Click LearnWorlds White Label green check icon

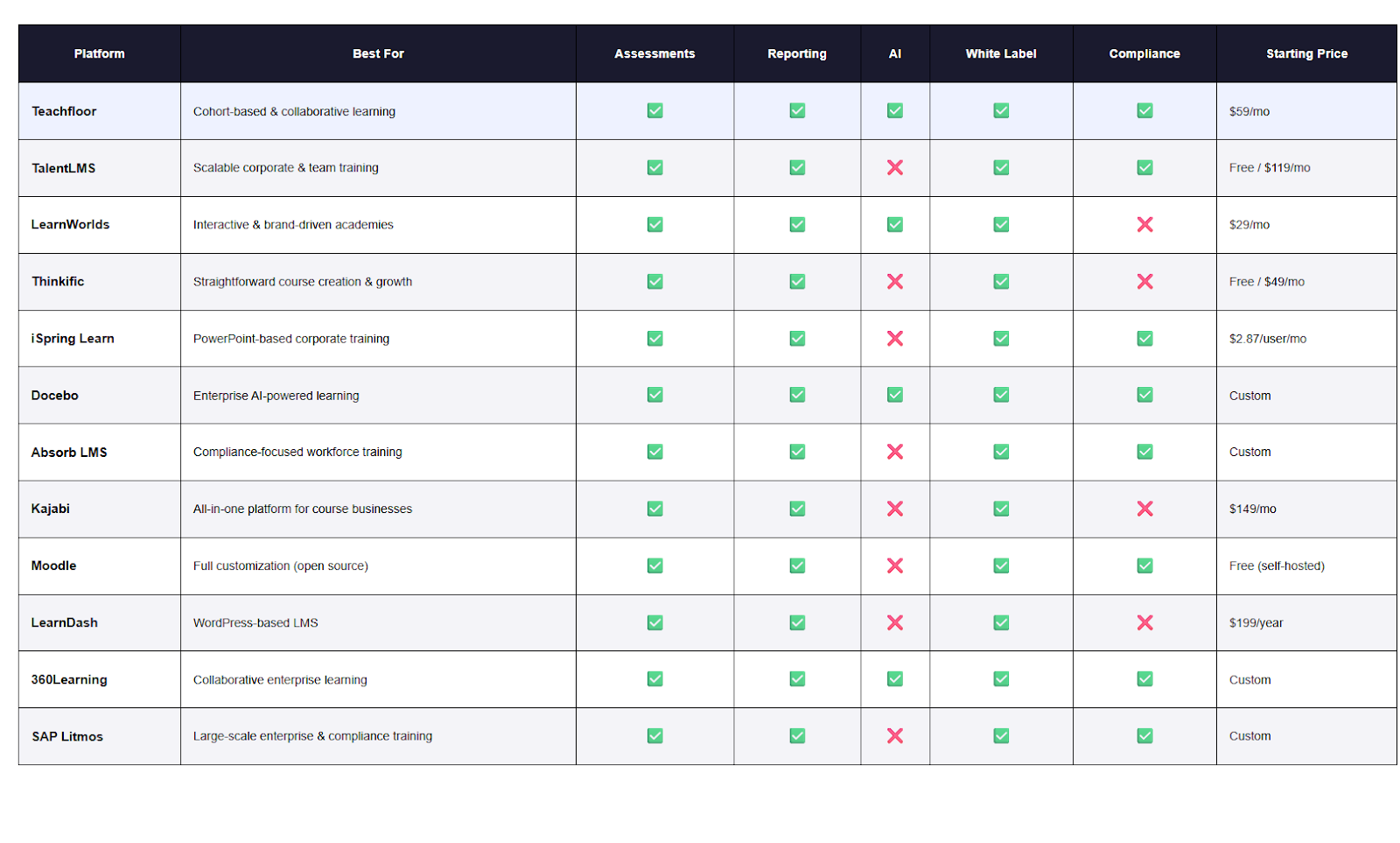[1001, 224]
